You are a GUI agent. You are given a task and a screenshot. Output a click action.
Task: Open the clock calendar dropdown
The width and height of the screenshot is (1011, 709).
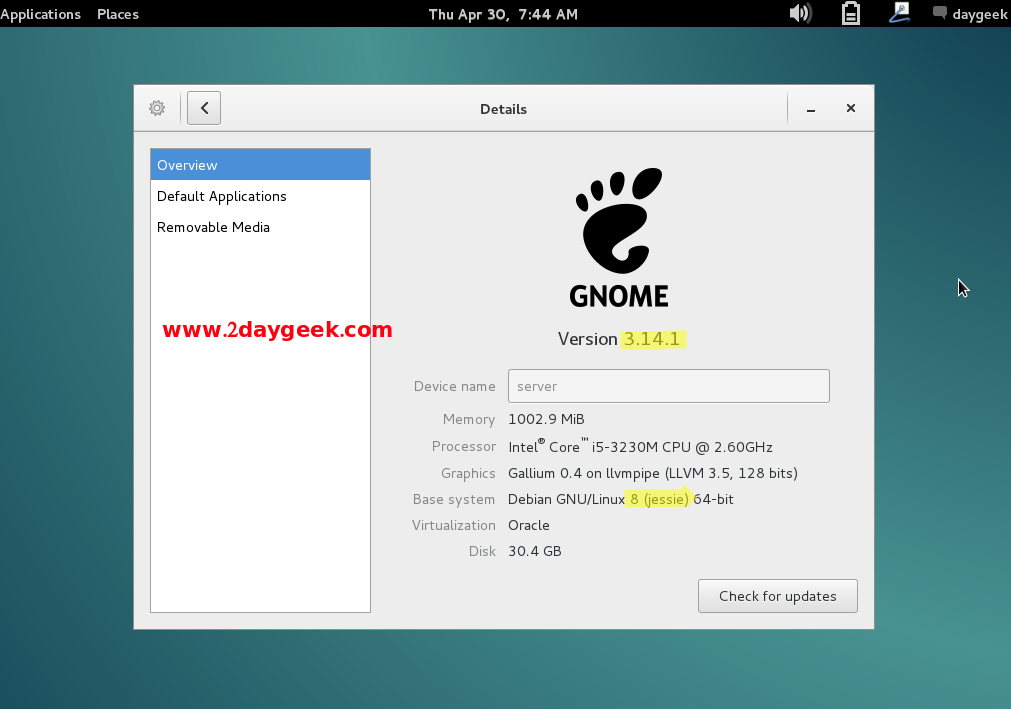point(503,14)
